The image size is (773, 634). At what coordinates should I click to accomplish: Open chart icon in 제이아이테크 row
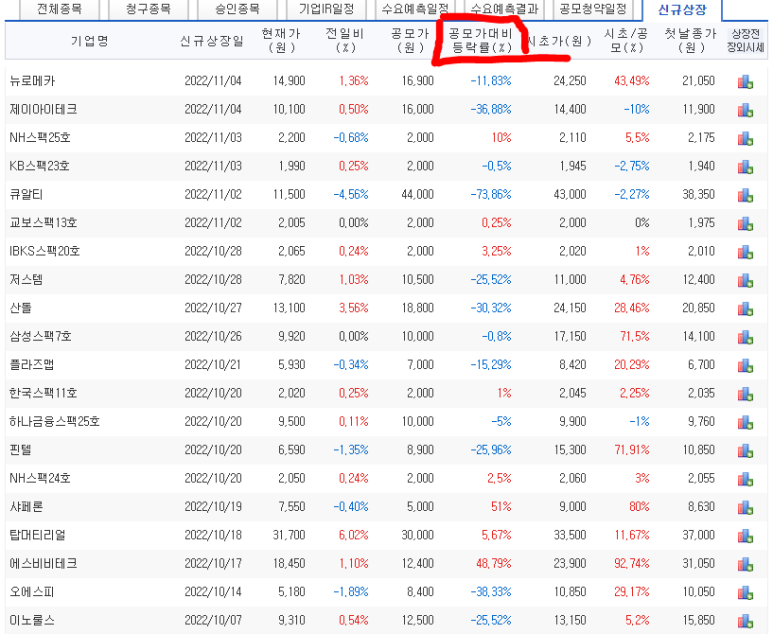(x=745, y=110)
